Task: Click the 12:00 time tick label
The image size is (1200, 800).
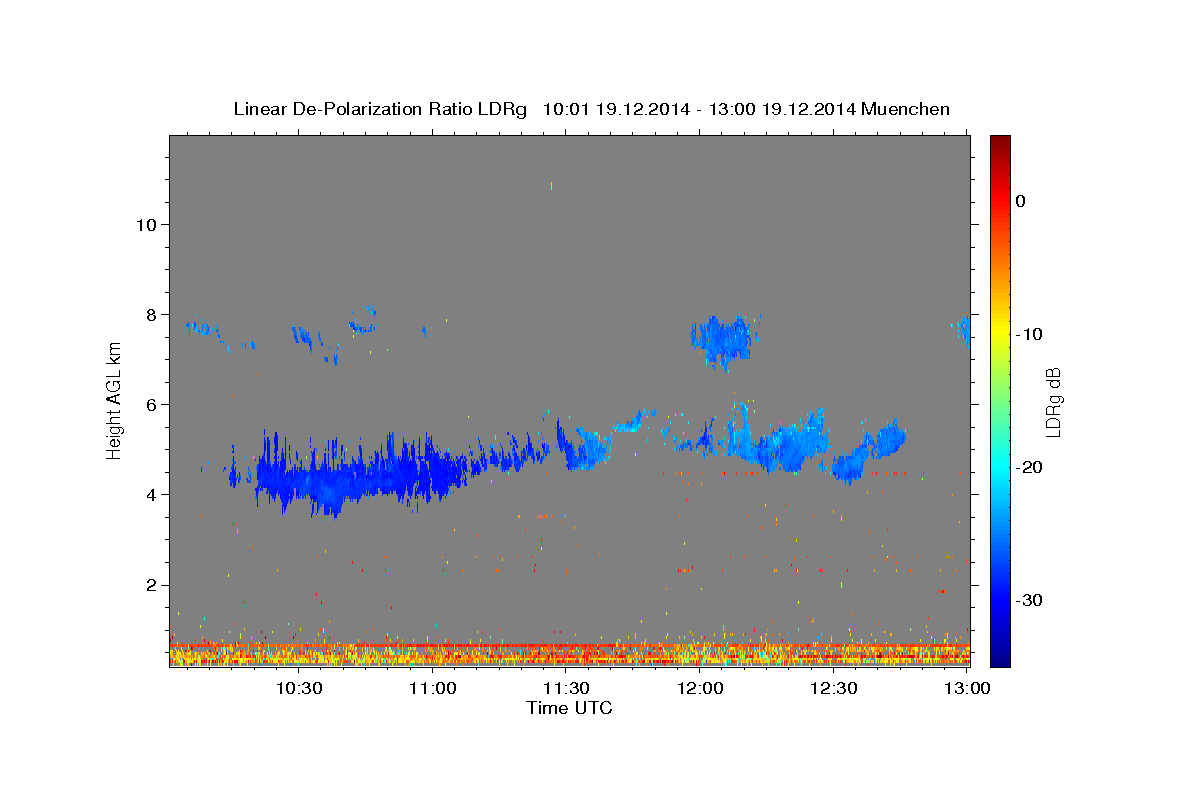Action: tap(700, 689)
